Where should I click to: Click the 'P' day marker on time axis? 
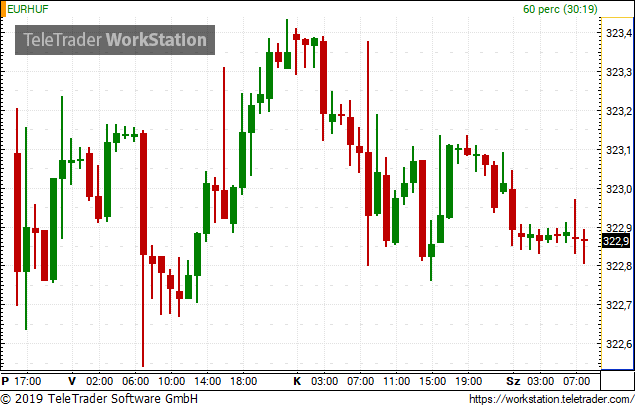click(x=5, y=381)
